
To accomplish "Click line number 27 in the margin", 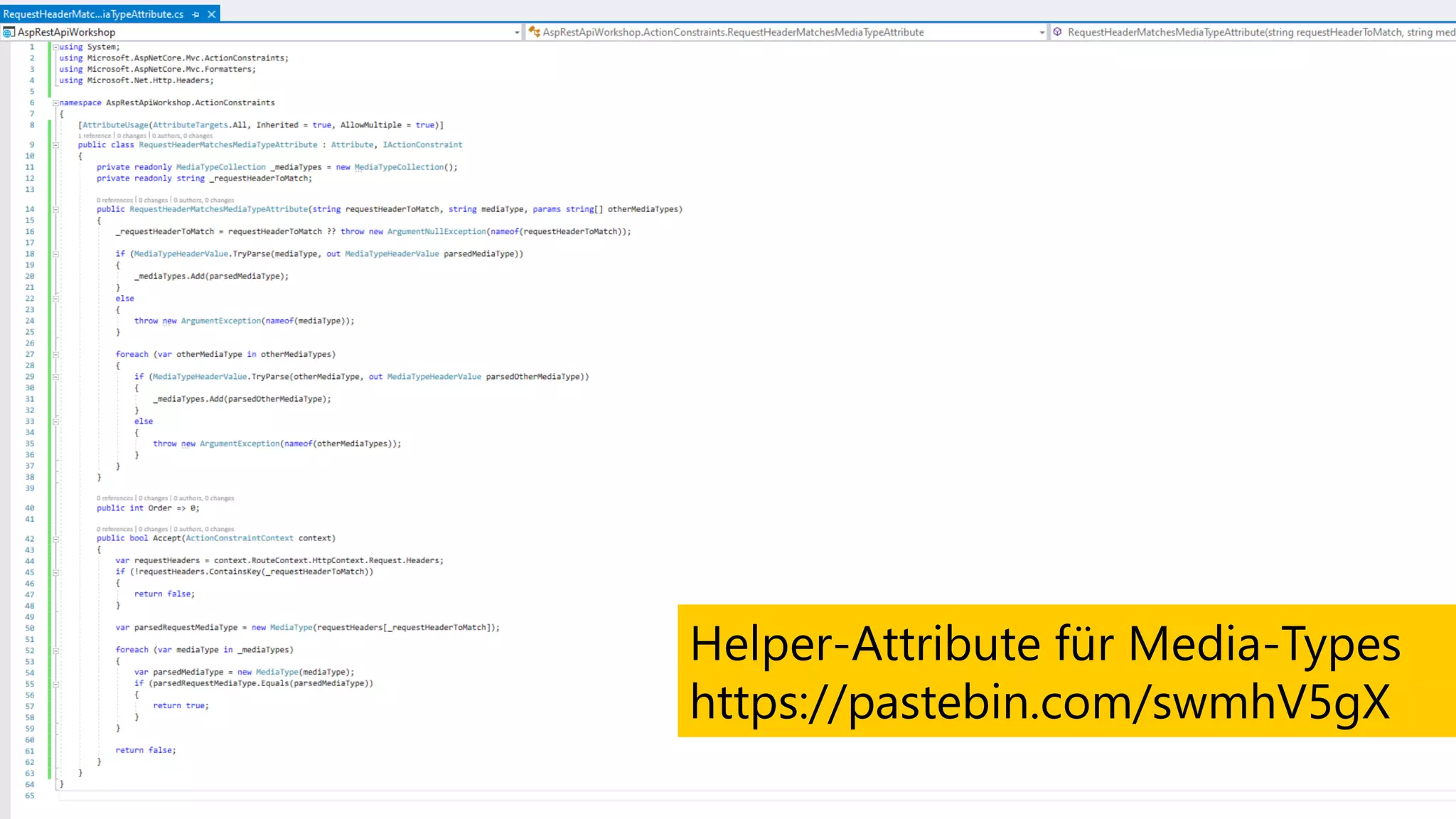I will [30, 355].
